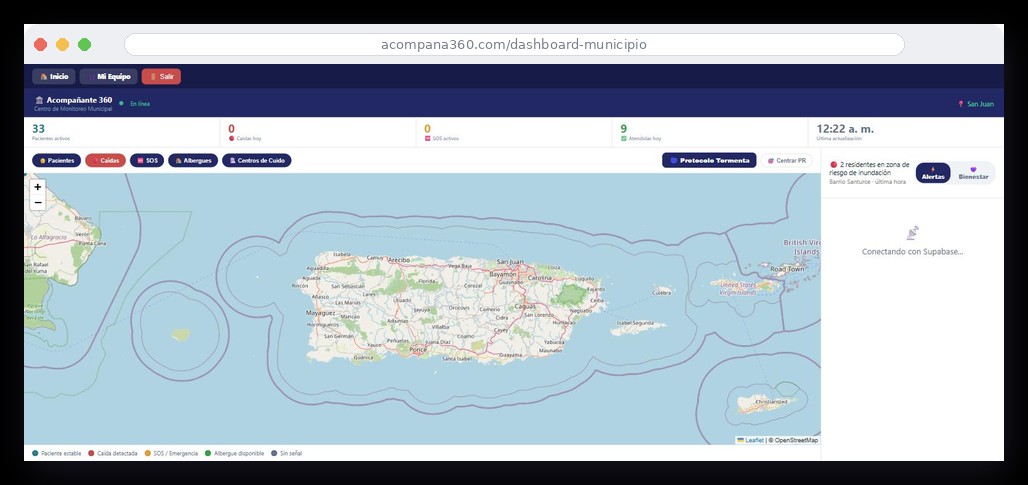Click the San Juan municipality label
Image resolution: width=1028 pixels, height=485 pixels.
980,104
